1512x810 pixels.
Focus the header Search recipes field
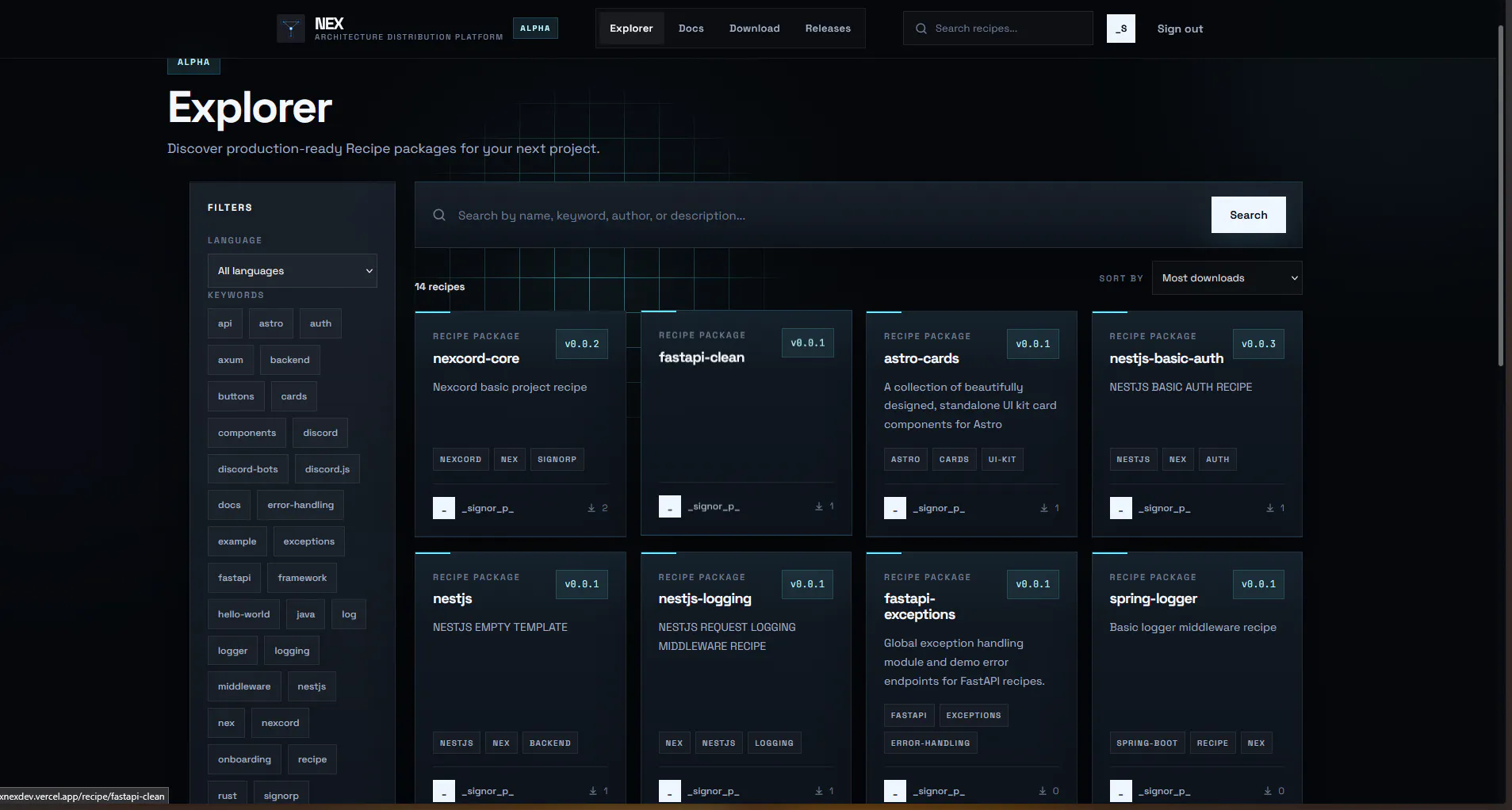(x=998, y=29)
